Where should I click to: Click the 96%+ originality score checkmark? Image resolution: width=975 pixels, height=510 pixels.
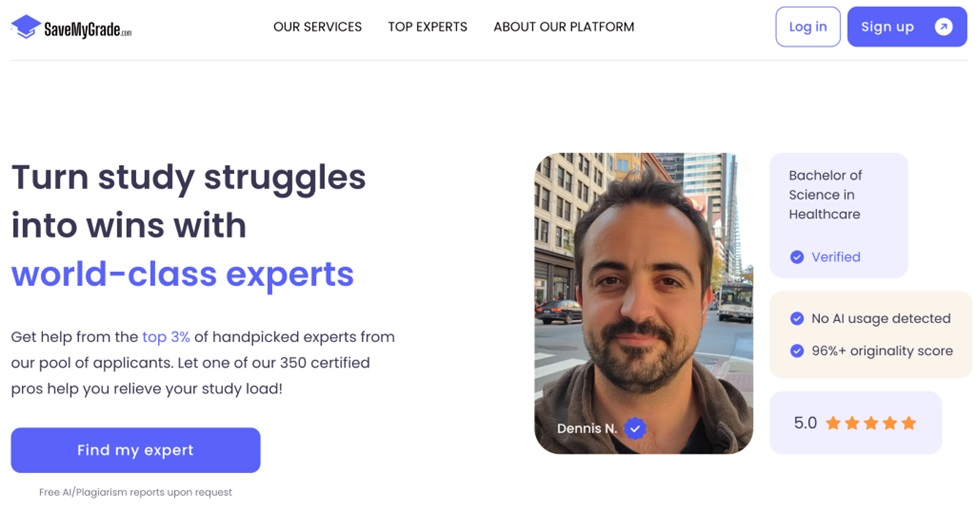[797, 351]
